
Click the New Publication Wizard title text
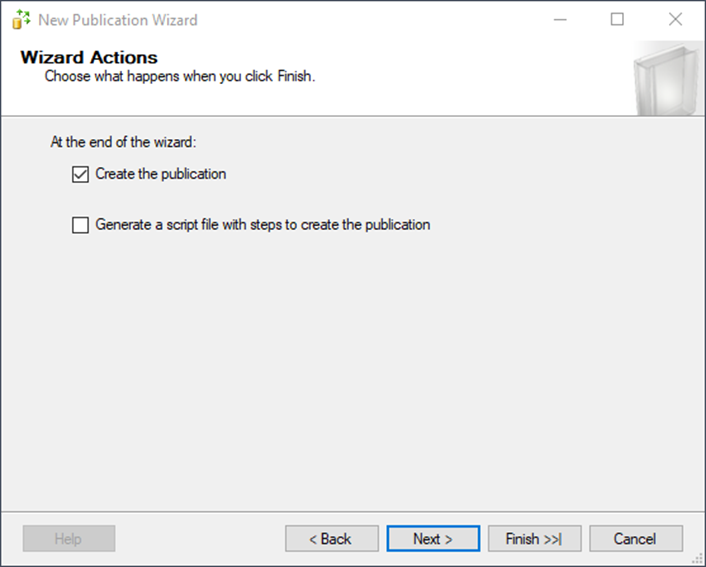pos(118,20)
